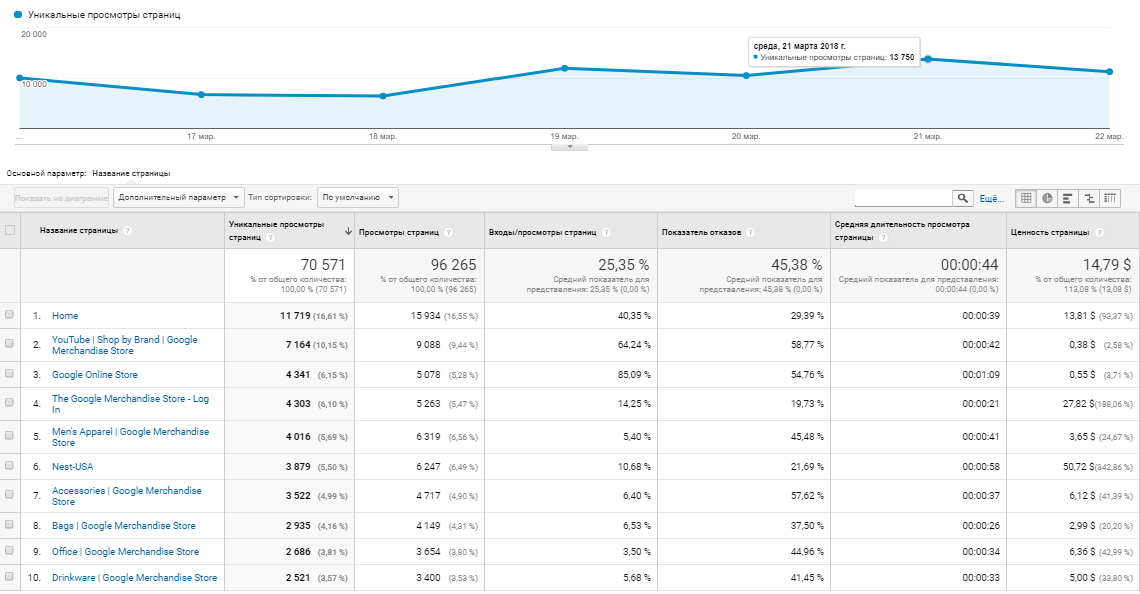
Task: Check the Nest-USA row checkbox
Action: point(10,466)
